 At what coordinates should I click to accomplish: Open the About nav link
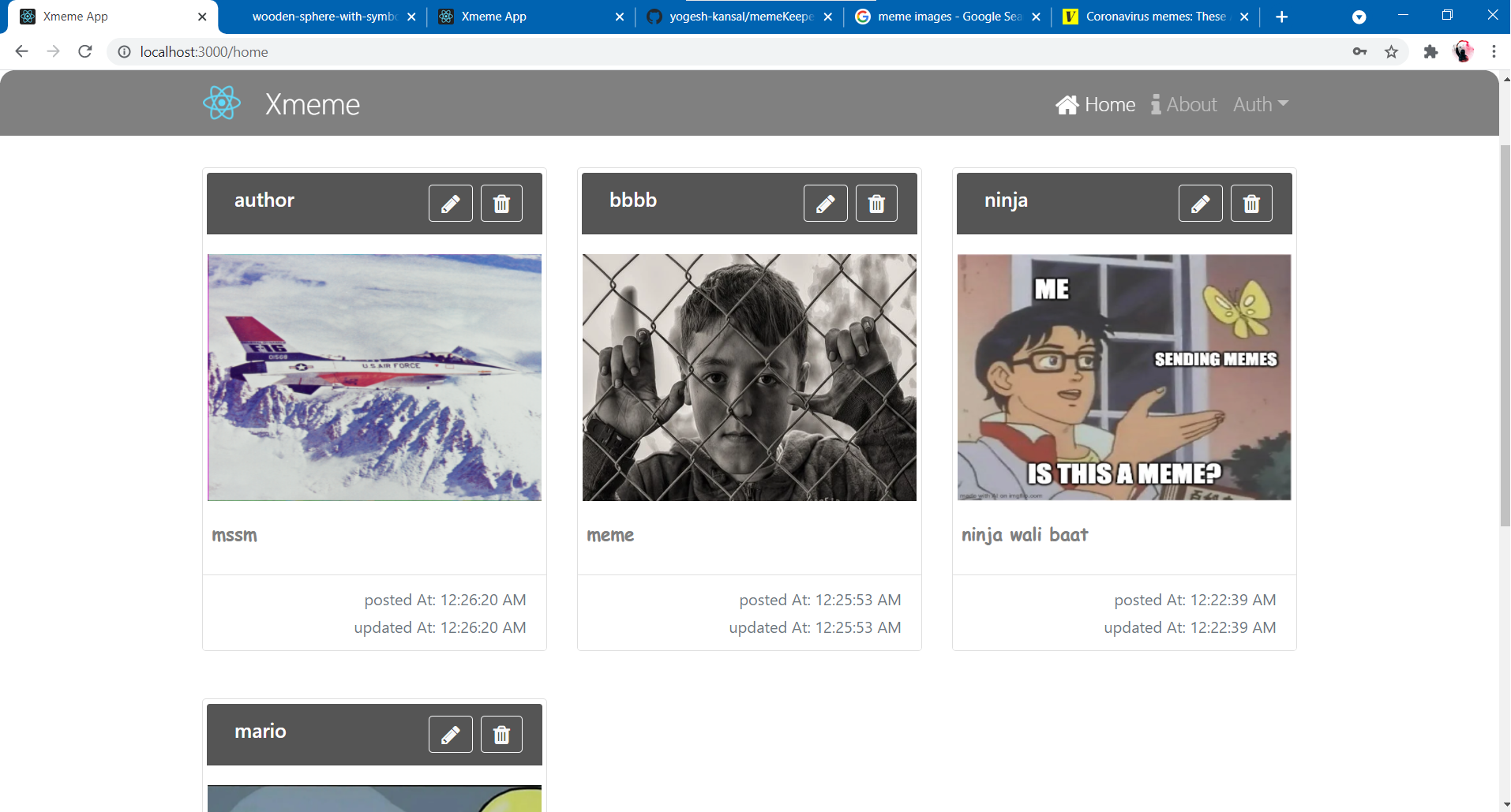point(1184,104)
